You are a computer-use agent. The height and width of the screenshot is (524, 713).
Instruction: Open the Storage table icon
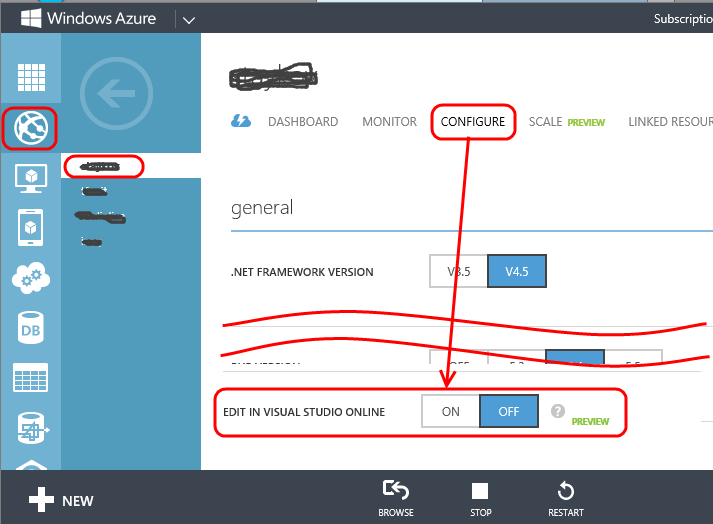tap(30, 378)
